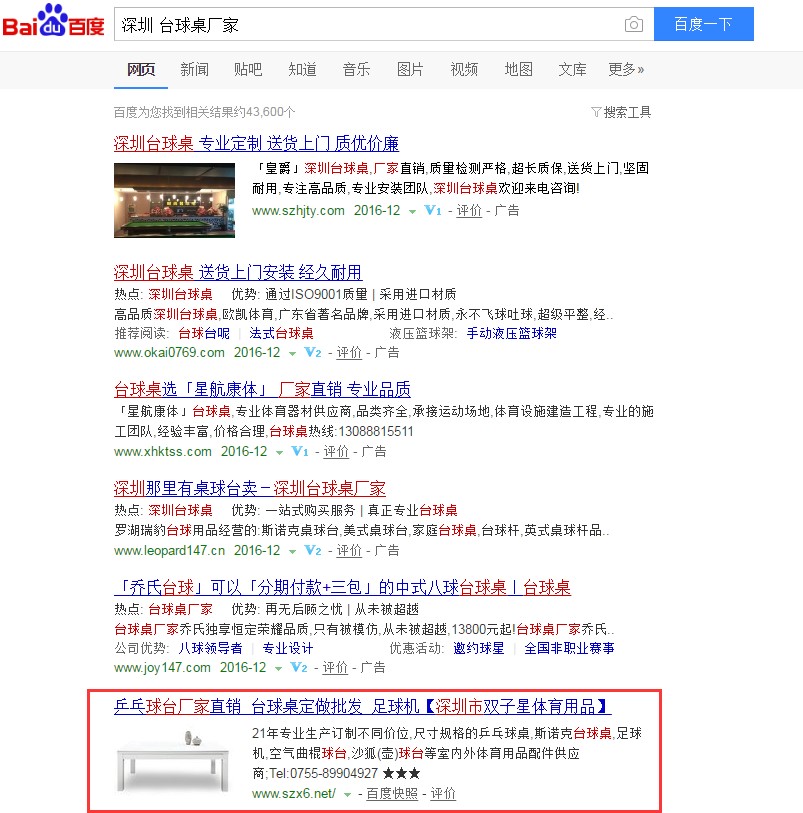803x813 pixels.
Task: Click the www.leopard147.cn URL
Action: click(x=170, y=551)
